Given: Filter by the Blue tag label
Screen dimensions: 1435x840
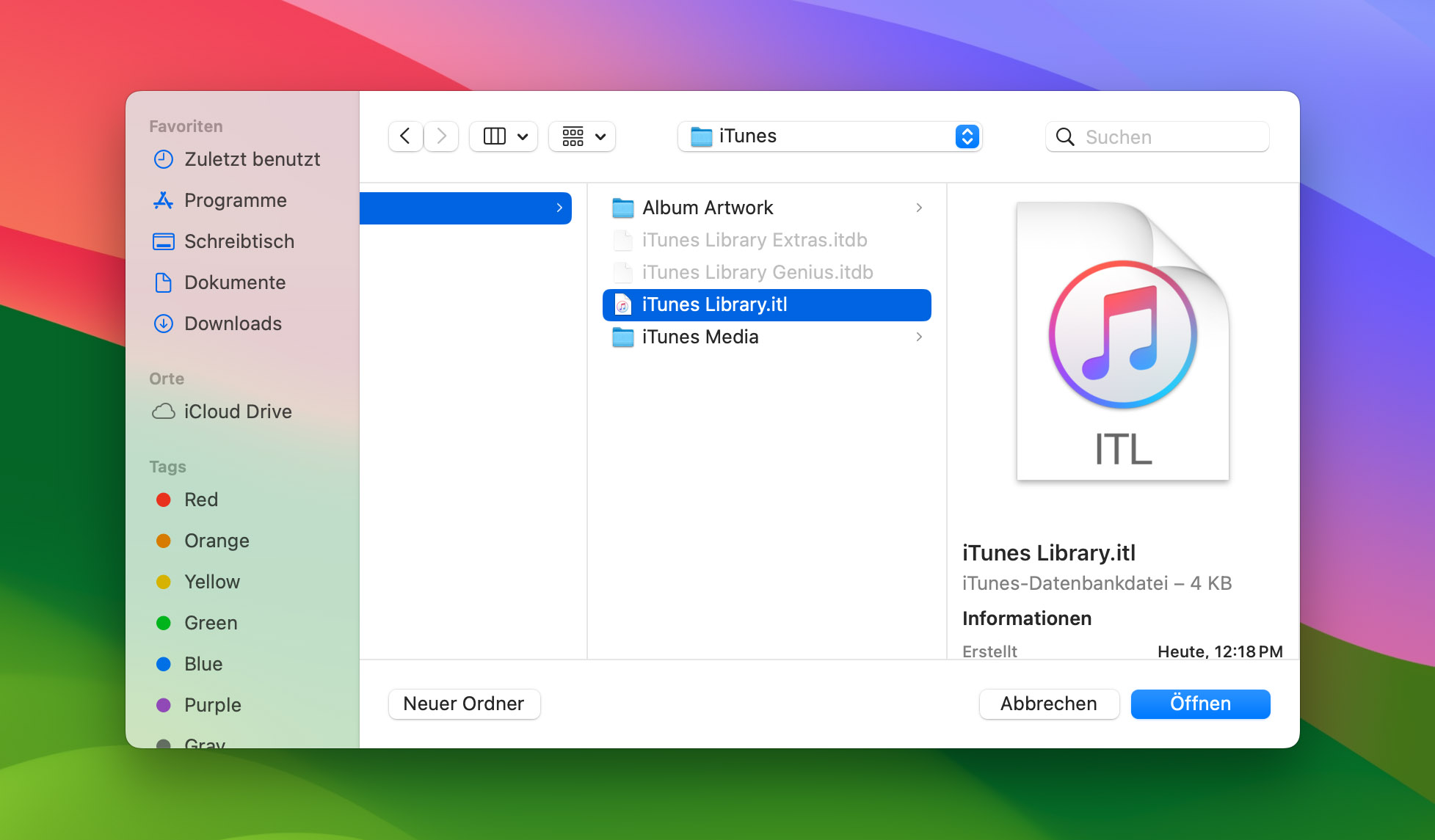Looking at the screenshot, I should [x=203, y=664].
